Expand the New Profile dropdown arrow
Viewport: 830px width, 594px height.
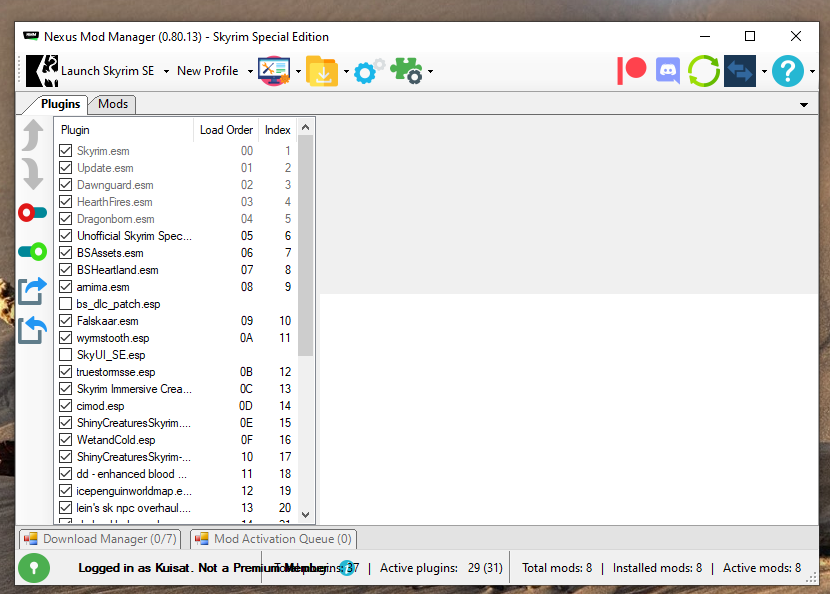tap(250, 71)
